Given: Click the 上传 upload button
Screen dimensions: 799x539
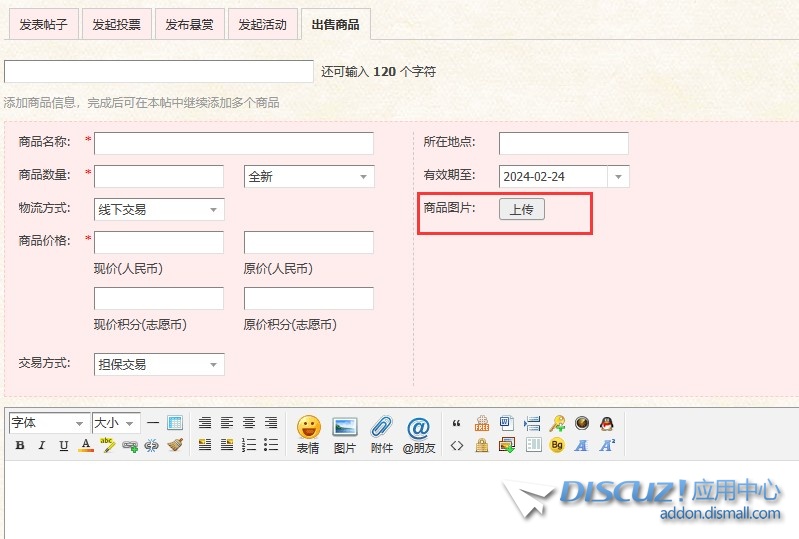Looking at the screenshot, I should pyautogui.click(x=522, y=209).
